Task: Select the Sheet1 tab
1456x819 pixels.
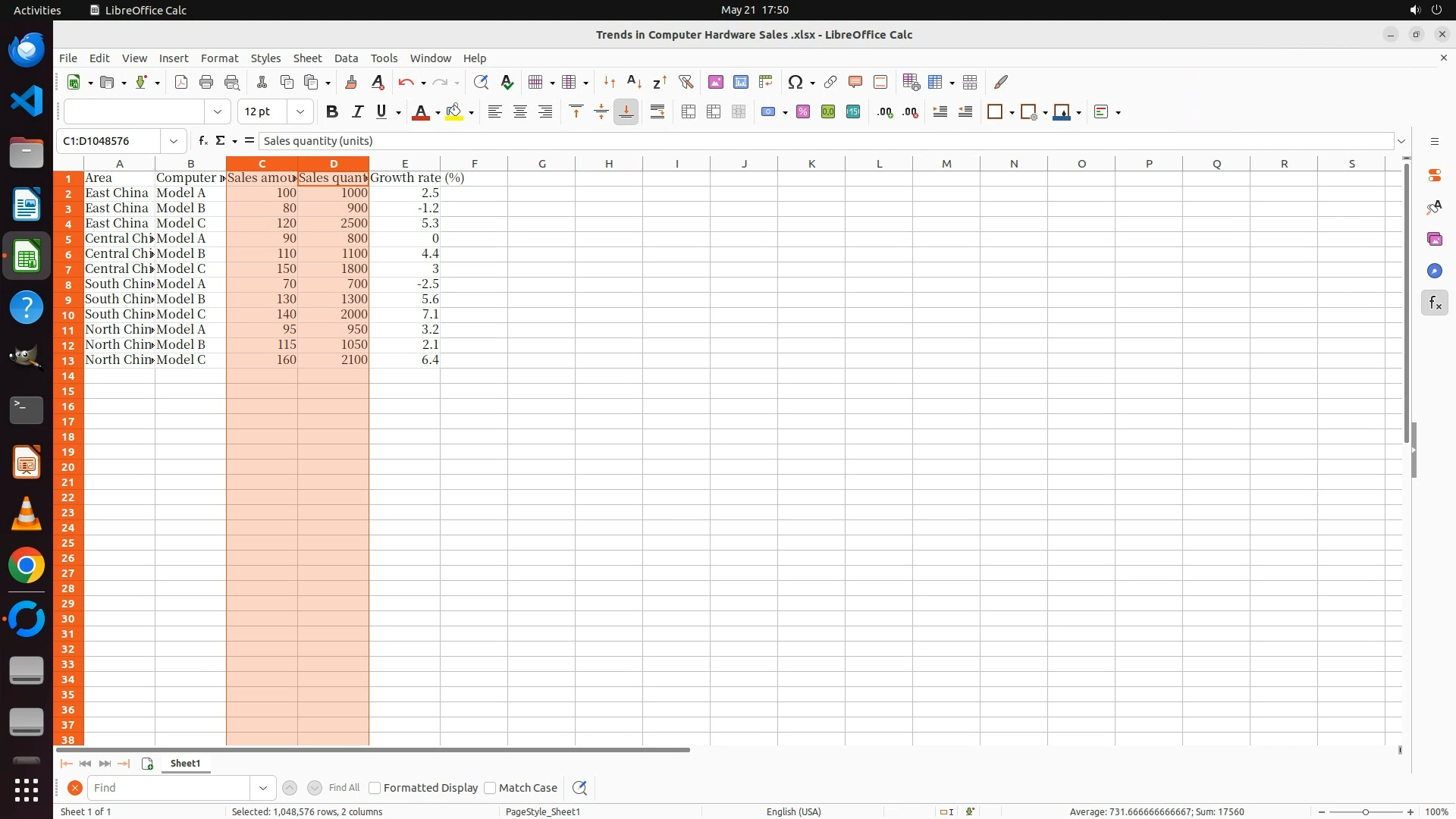Action: 185,764
